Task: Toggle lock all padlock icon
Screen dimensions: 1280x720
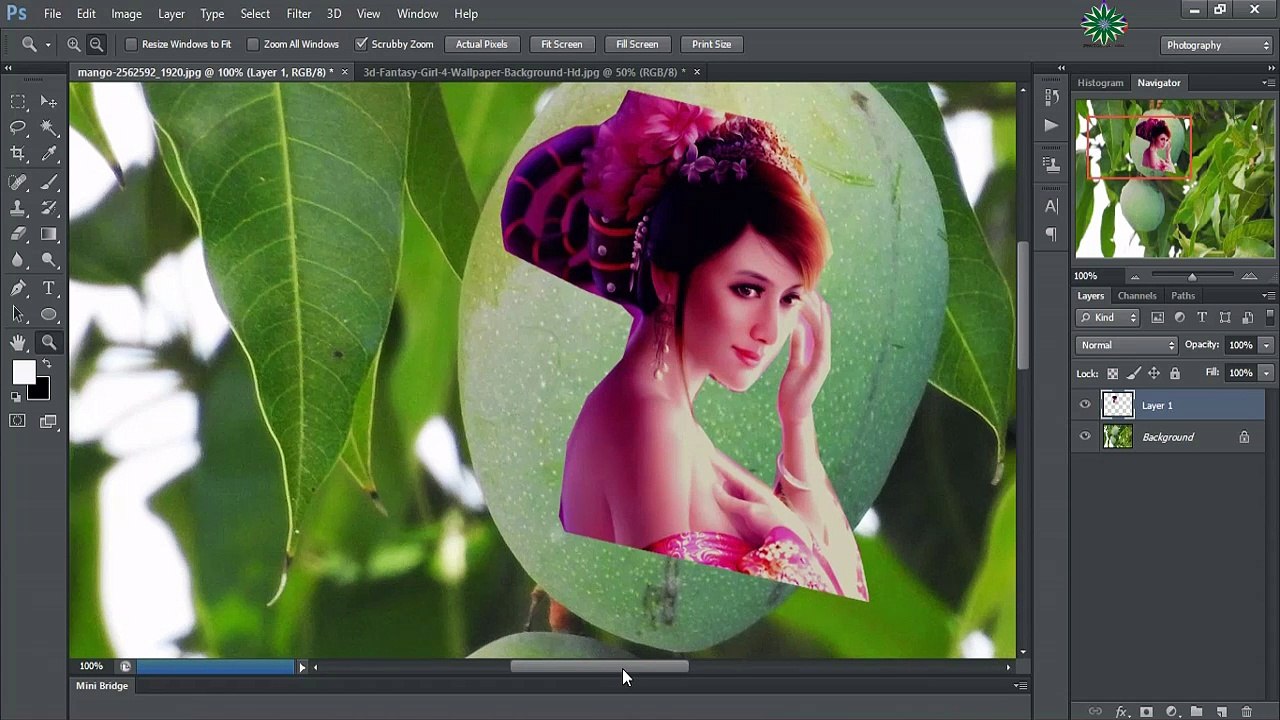Action: pos(1175,373)
